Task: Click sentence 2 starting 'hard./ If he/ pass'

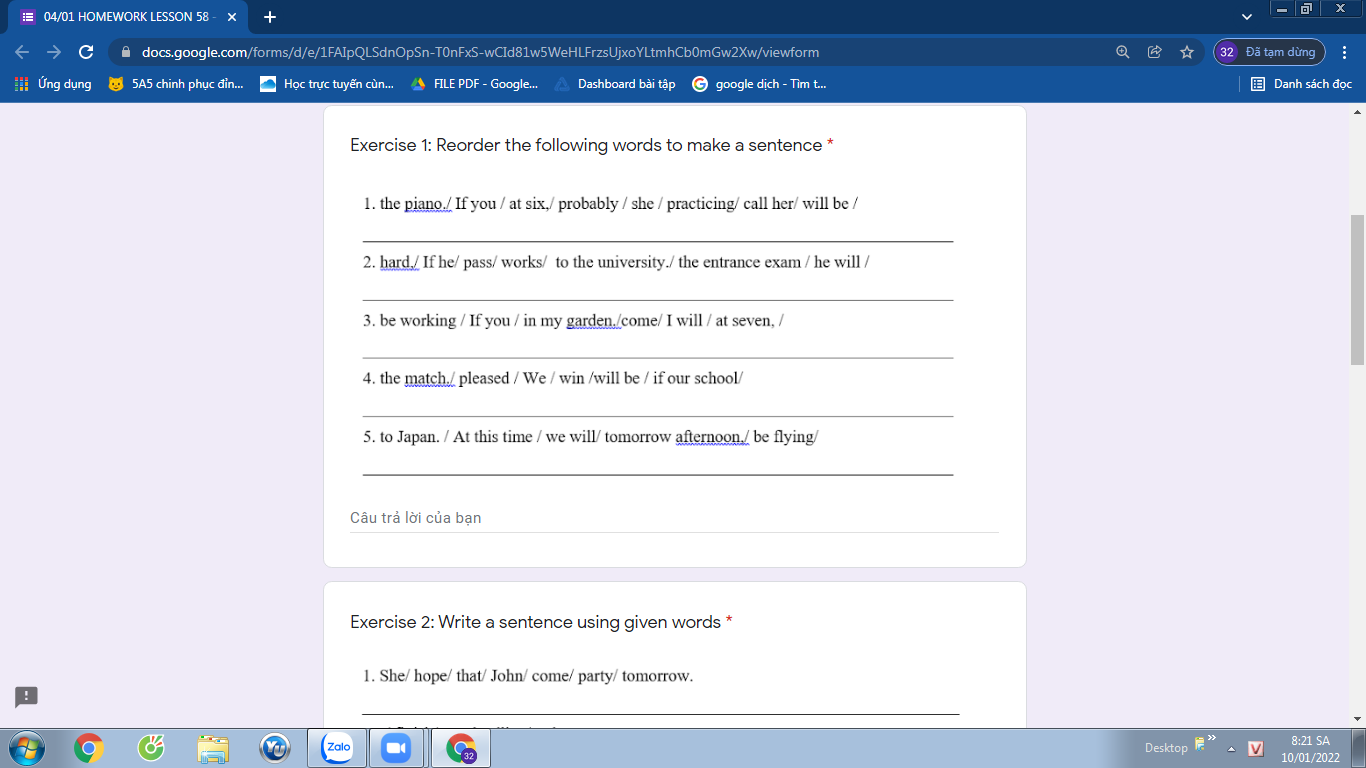Action: click(616, 262)
